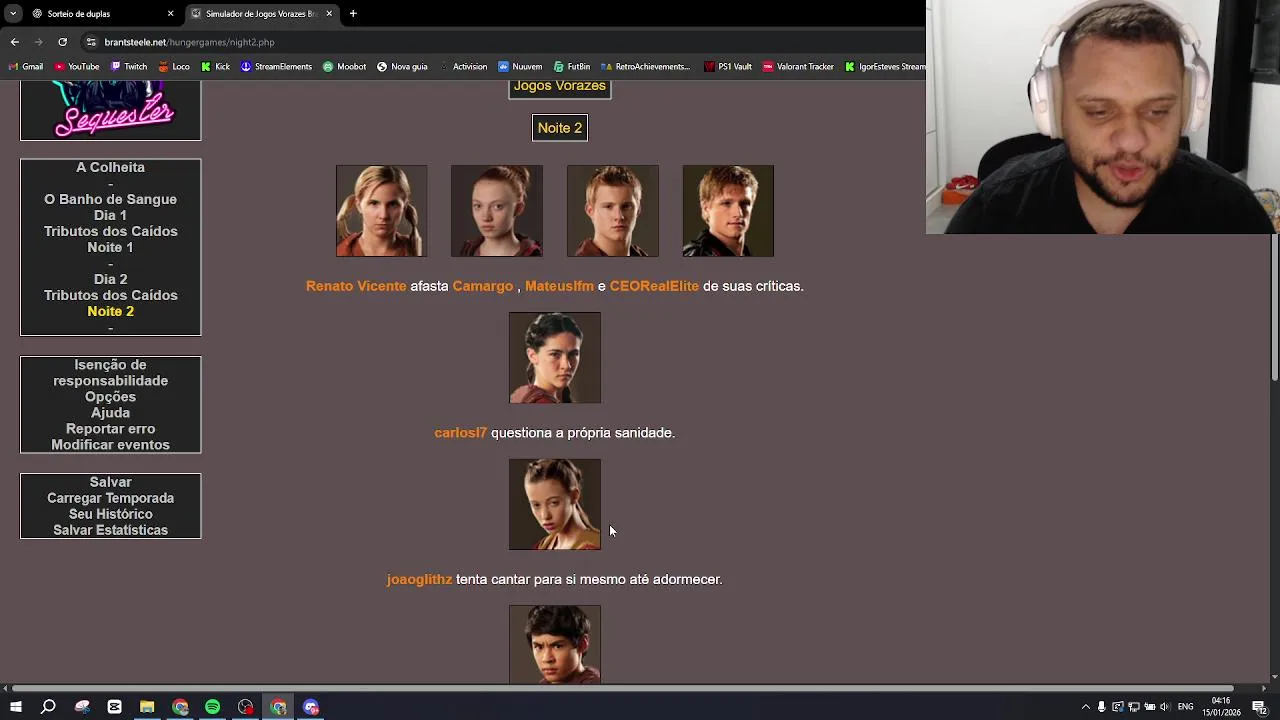The width and height of the screenshot is (1280, 720).
Task: Click joaoglithz's tribute portrait
Action: 555,504
